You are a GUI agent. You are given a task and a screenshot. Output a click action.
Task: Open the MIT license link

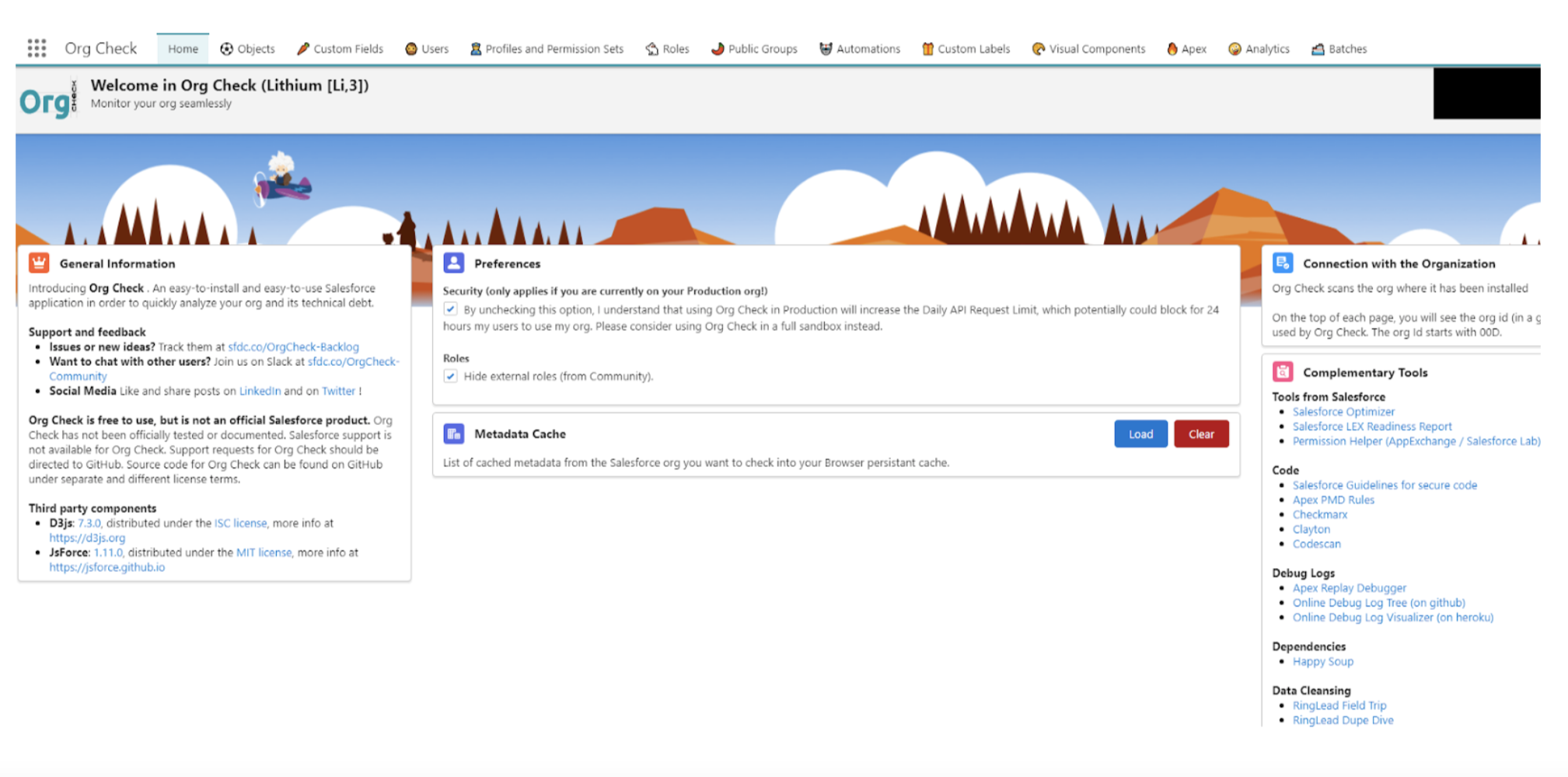tap(264, 552)
